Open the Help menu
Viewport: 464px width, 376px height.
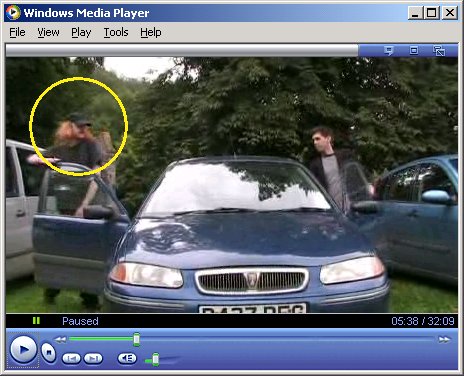click(151, 32)
